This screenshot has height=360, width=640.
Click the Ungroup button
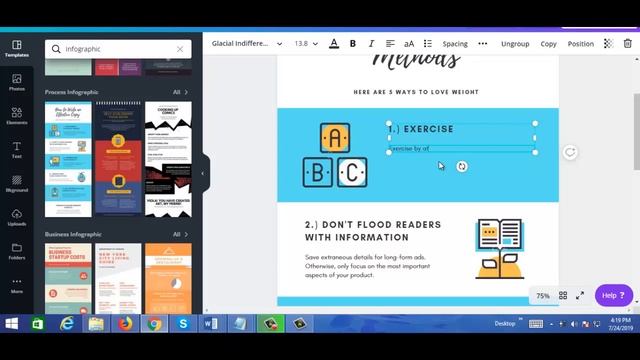click(x=515, y=44)
